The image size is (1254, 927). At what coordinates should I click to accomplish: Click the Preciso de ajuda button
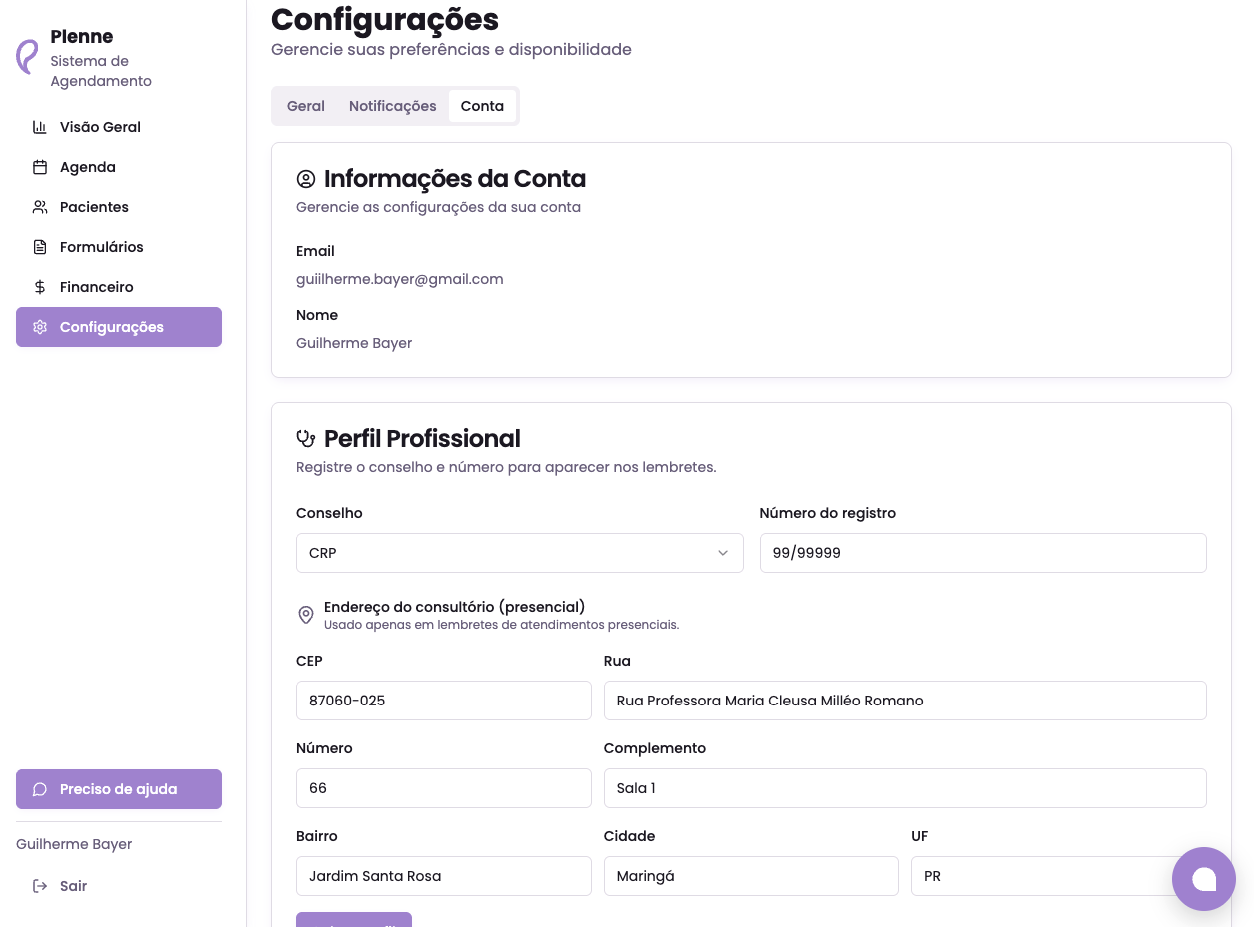119,789
